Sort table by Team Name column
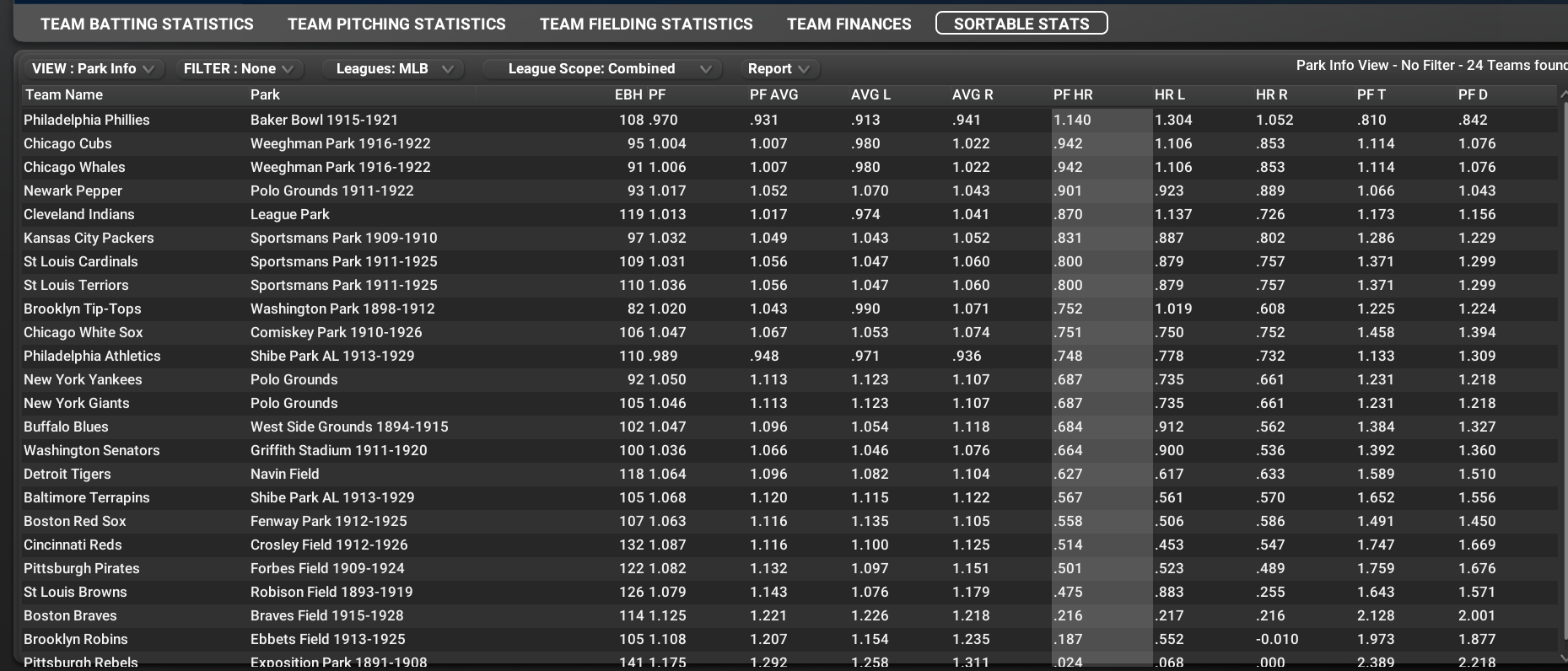This screenshot has height=671, width=1568. (x=64, y=94)
